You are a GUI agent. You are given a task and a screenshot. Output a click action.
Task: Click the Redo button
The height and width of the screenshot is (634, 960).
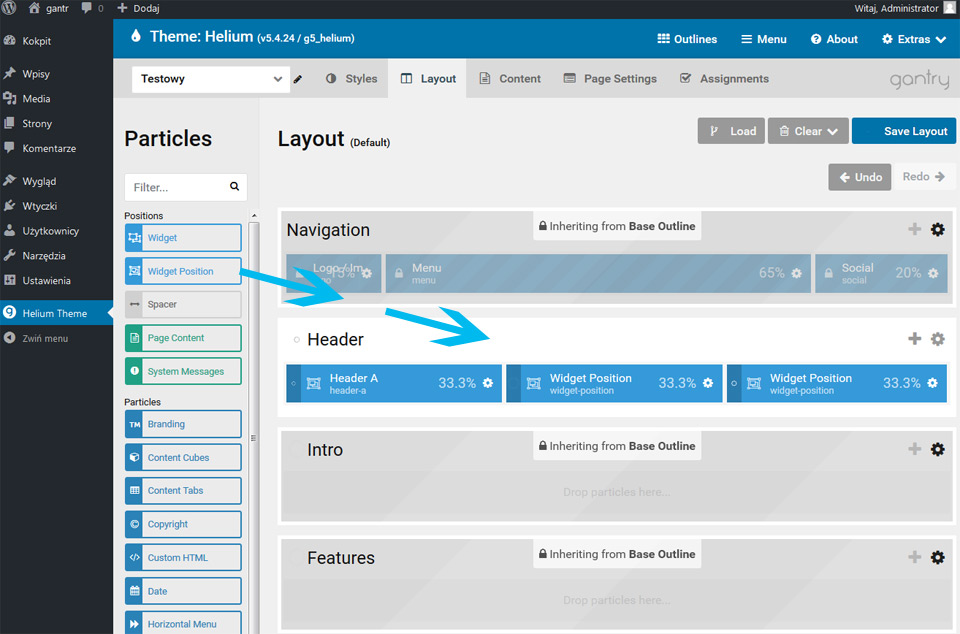(x=923, y=177)
